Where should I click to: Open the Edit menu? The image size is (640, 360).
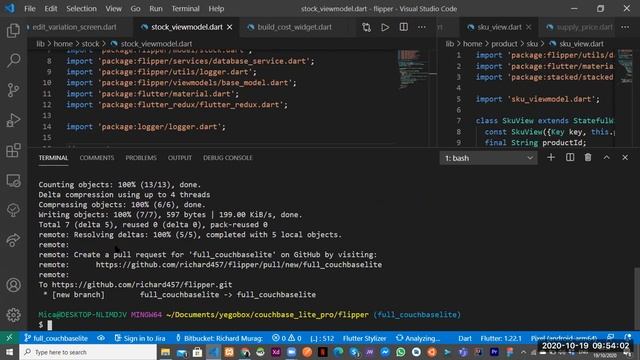click(51, 9)
